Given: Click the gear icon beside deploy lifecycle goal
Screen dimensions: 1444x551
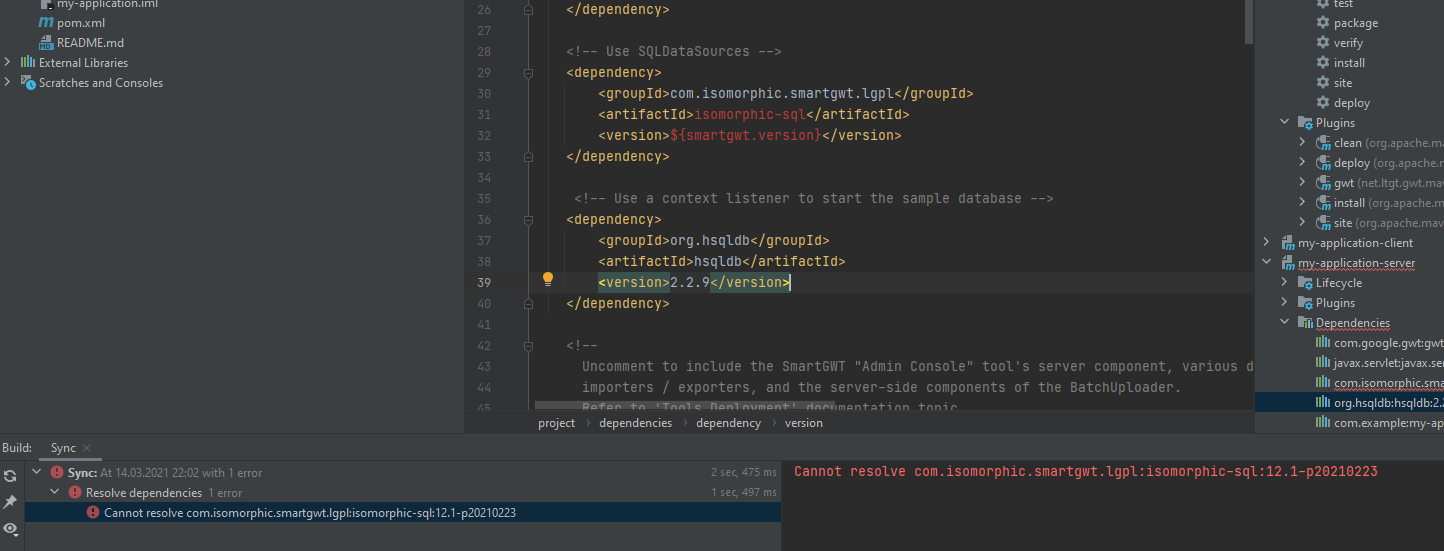Looking at the screenshot, I should 1323,103.
